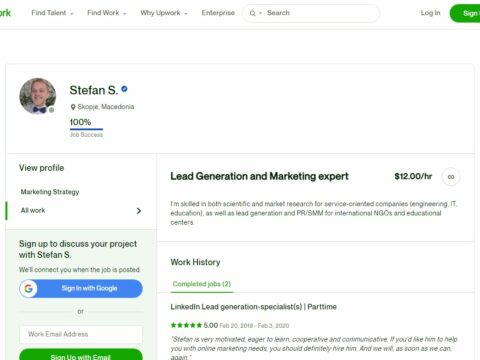Click the Upwork logo
Image resolution: width=480 pixels, height=360 pixels.
point(5,13)
